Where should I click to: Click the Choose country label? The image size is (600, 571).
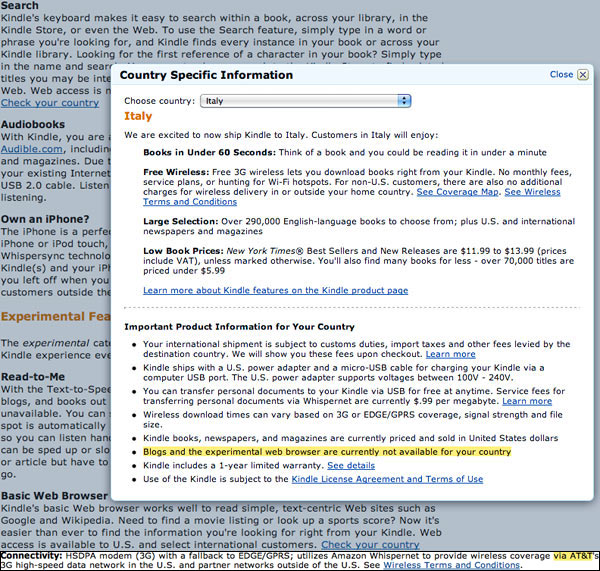pos(159,101)
